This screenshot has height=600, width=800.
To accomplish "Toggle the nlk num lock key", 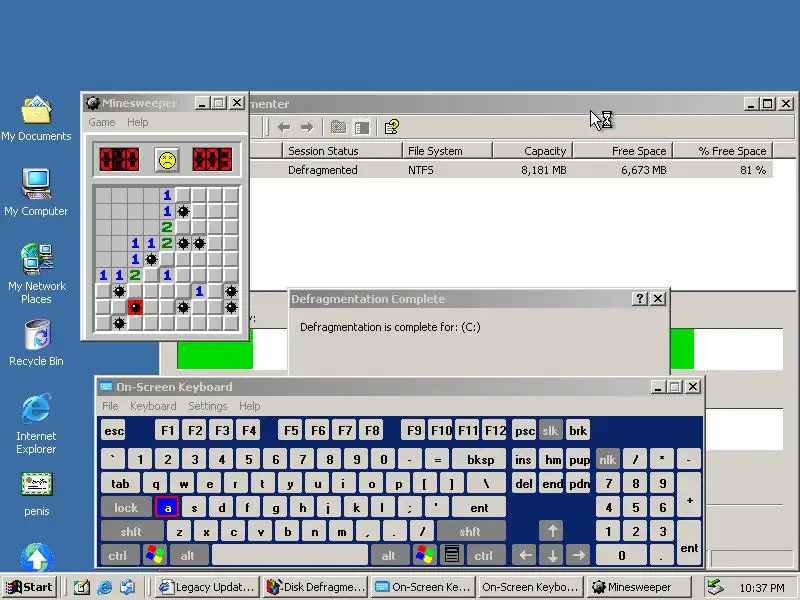I will [608, 460].
